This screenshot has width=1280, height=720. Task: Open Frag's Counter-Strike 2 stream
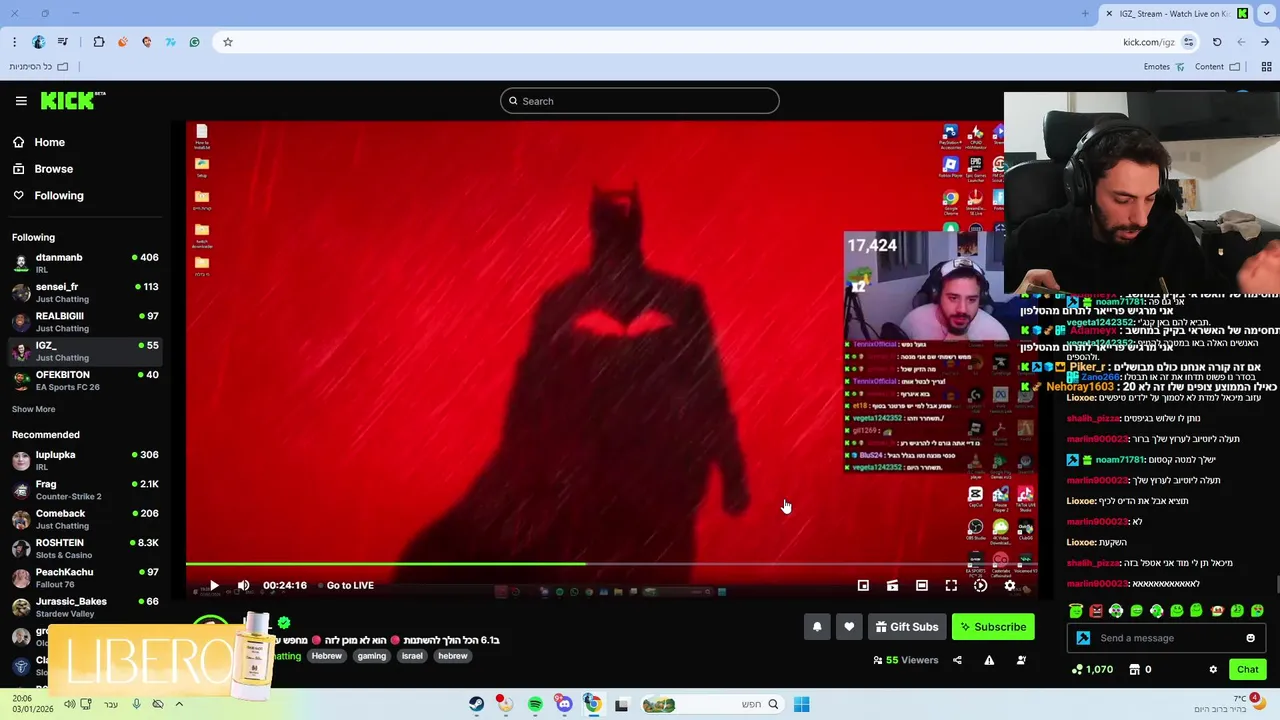click(85, 490)
